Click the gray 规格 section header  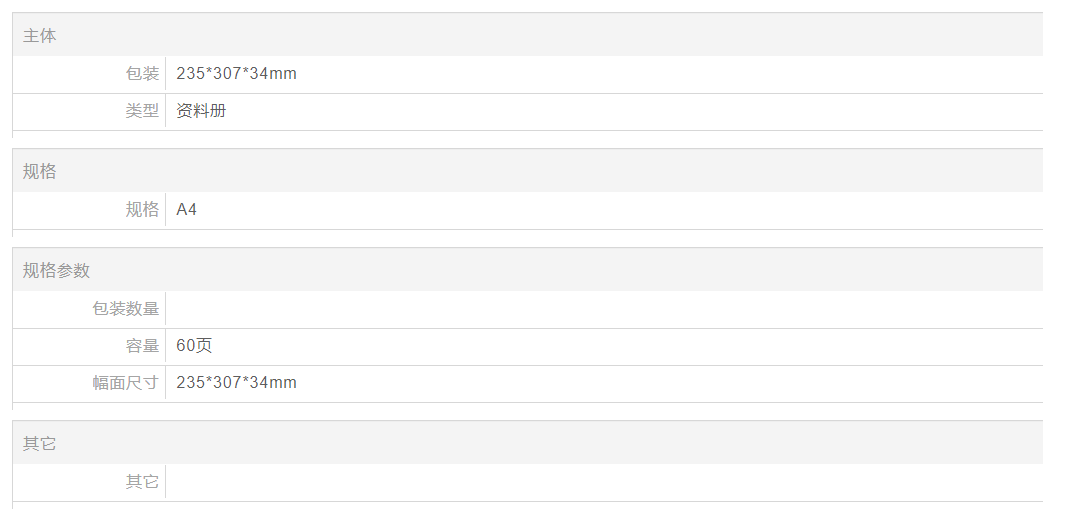click(40, 172)
